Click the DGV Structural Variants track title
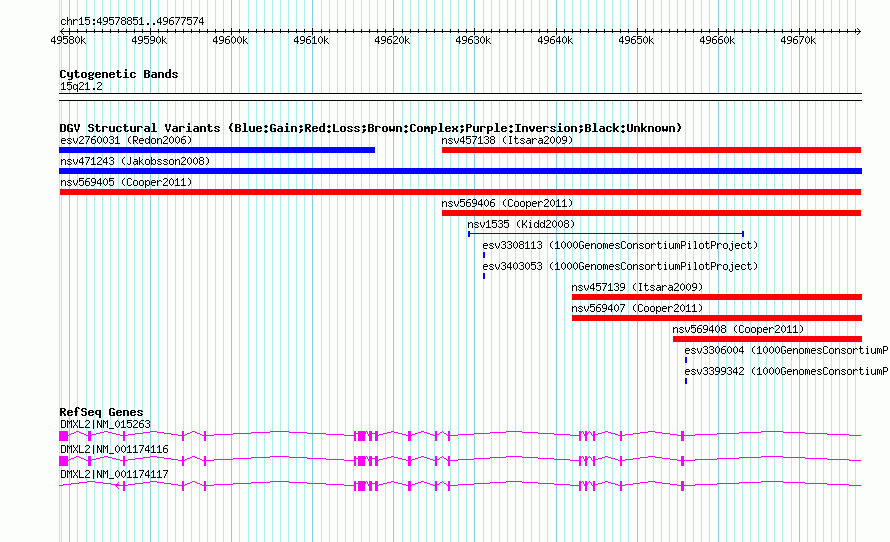This screenshot has width=890, height=542. click(370, 128)
